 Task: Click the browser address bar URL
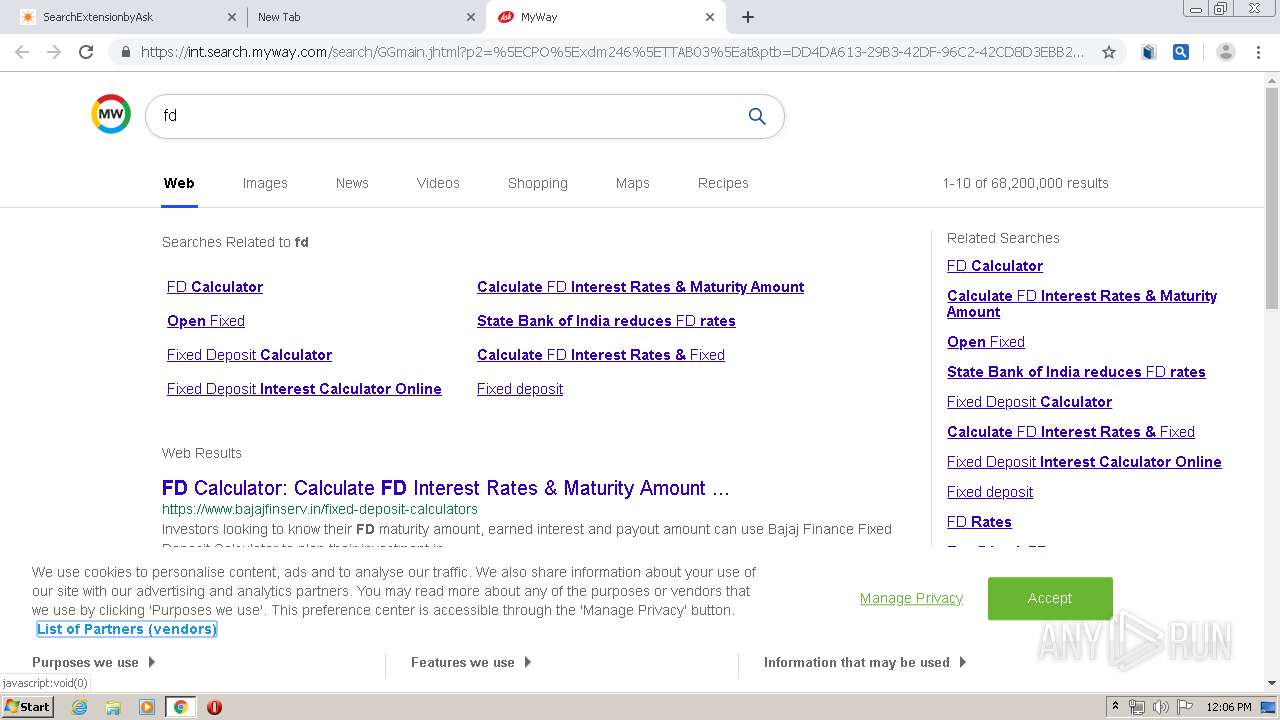pyautogui.click(x=612, y=52)
